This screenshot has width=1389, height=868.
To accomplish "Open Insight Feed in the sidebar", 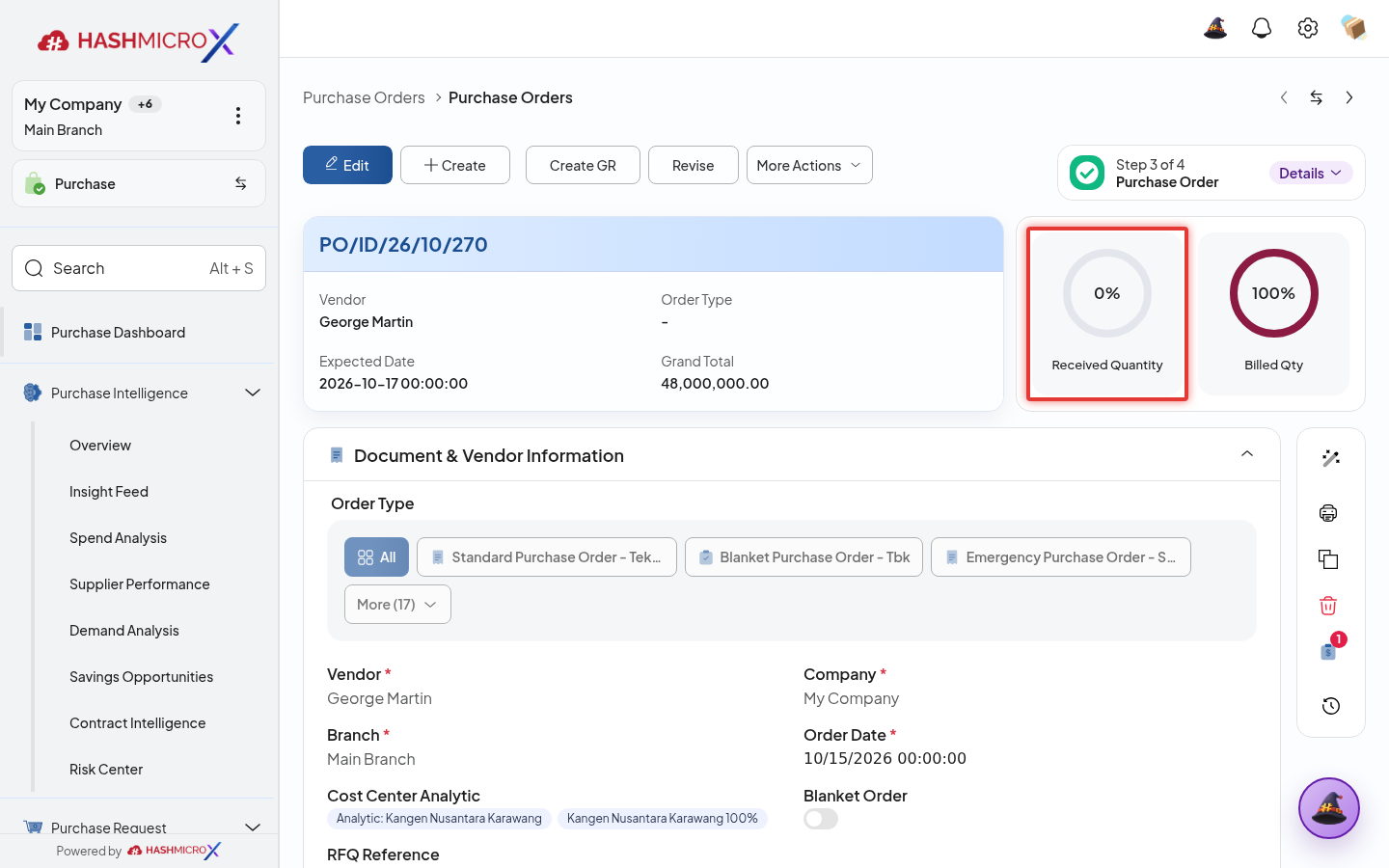I will coord(109,492).
